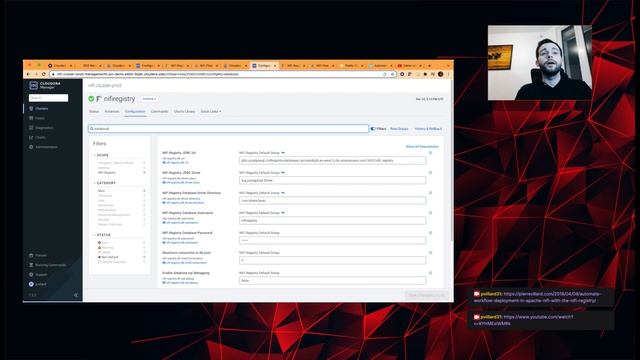
Task: Click Show All Descriptions link
Action: coord(422,147)
